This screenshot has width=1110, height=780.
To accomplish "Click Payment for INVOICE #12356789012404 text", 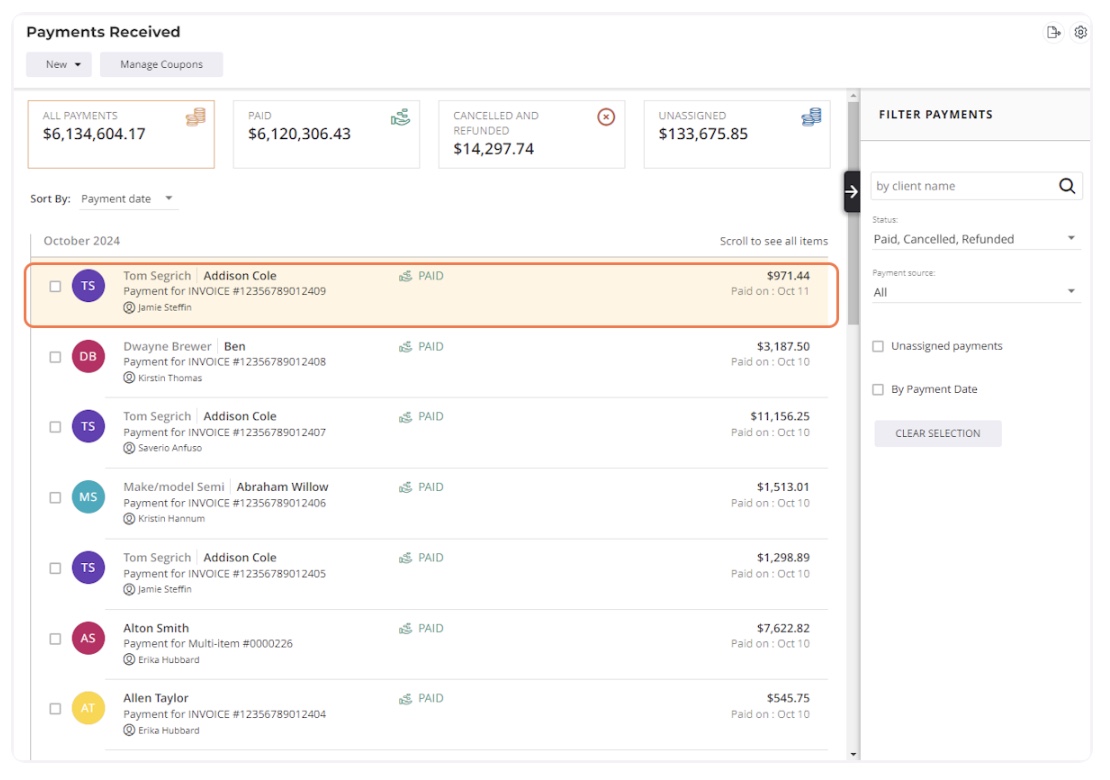I will point(224,714).
